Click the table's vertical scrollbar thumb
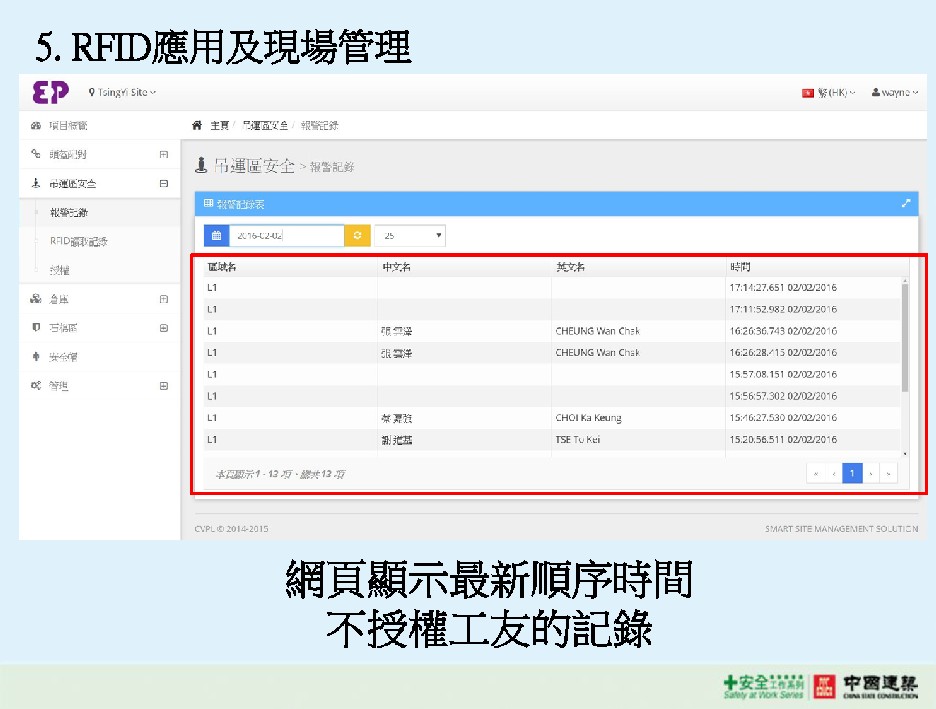Image resolution: width=936 pixels, height=709 pixels. point(905,338)
